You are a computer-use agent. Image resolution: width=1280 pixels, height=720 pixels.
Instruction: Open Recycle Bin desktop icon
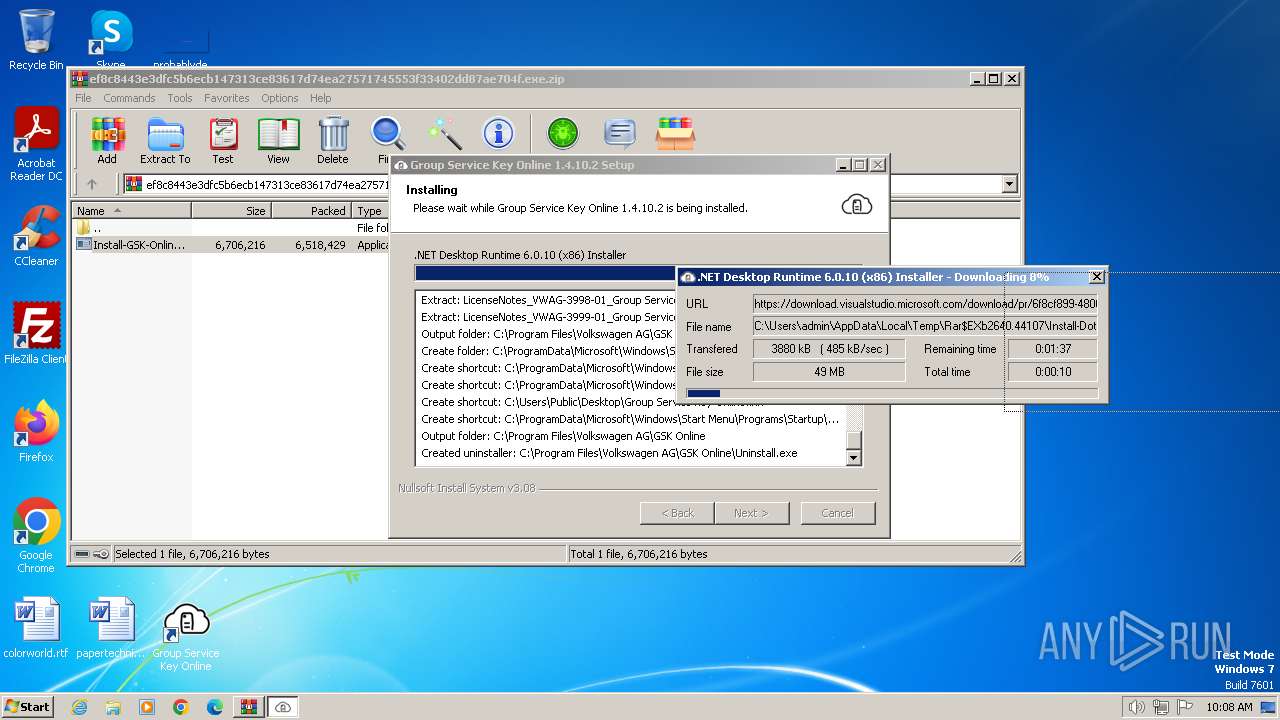point(36,40)
